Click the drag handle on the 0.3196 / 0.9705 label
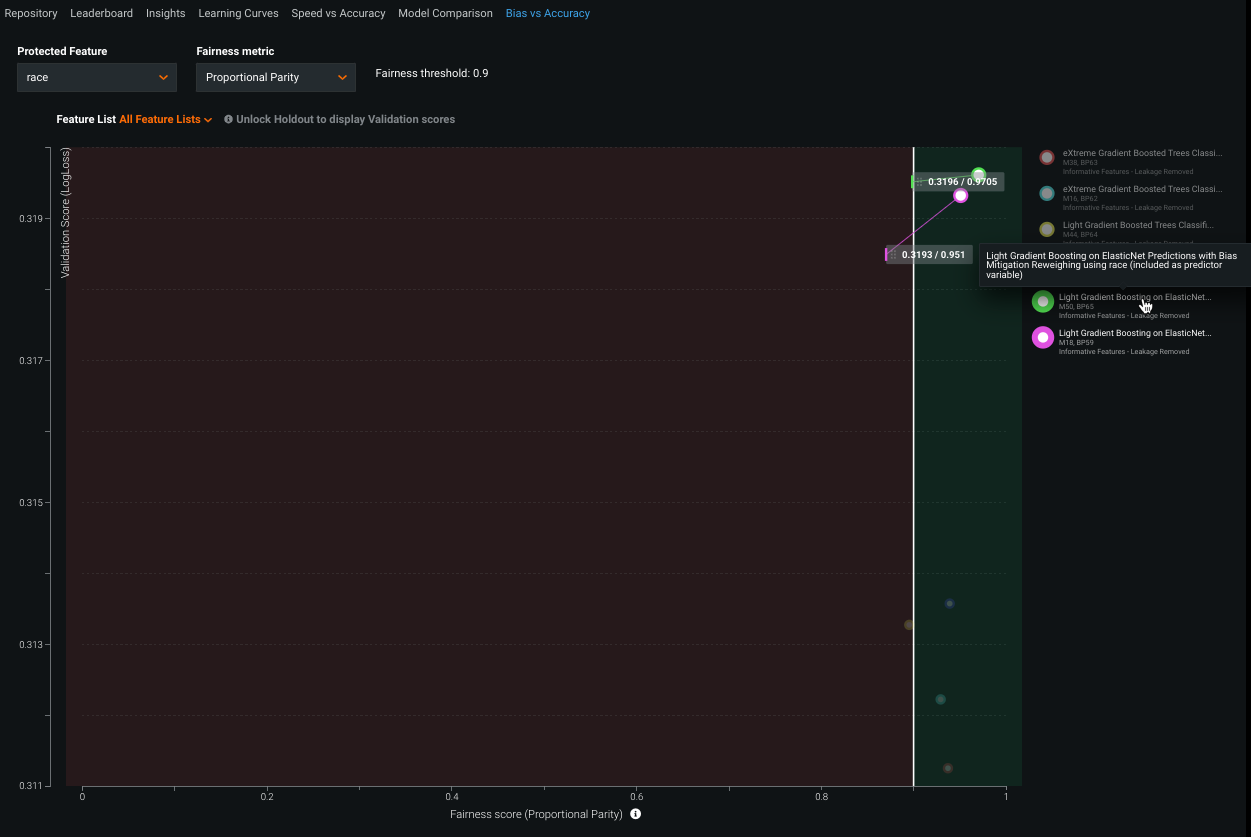Viewport: 1251px width, 837px height. 919,182
